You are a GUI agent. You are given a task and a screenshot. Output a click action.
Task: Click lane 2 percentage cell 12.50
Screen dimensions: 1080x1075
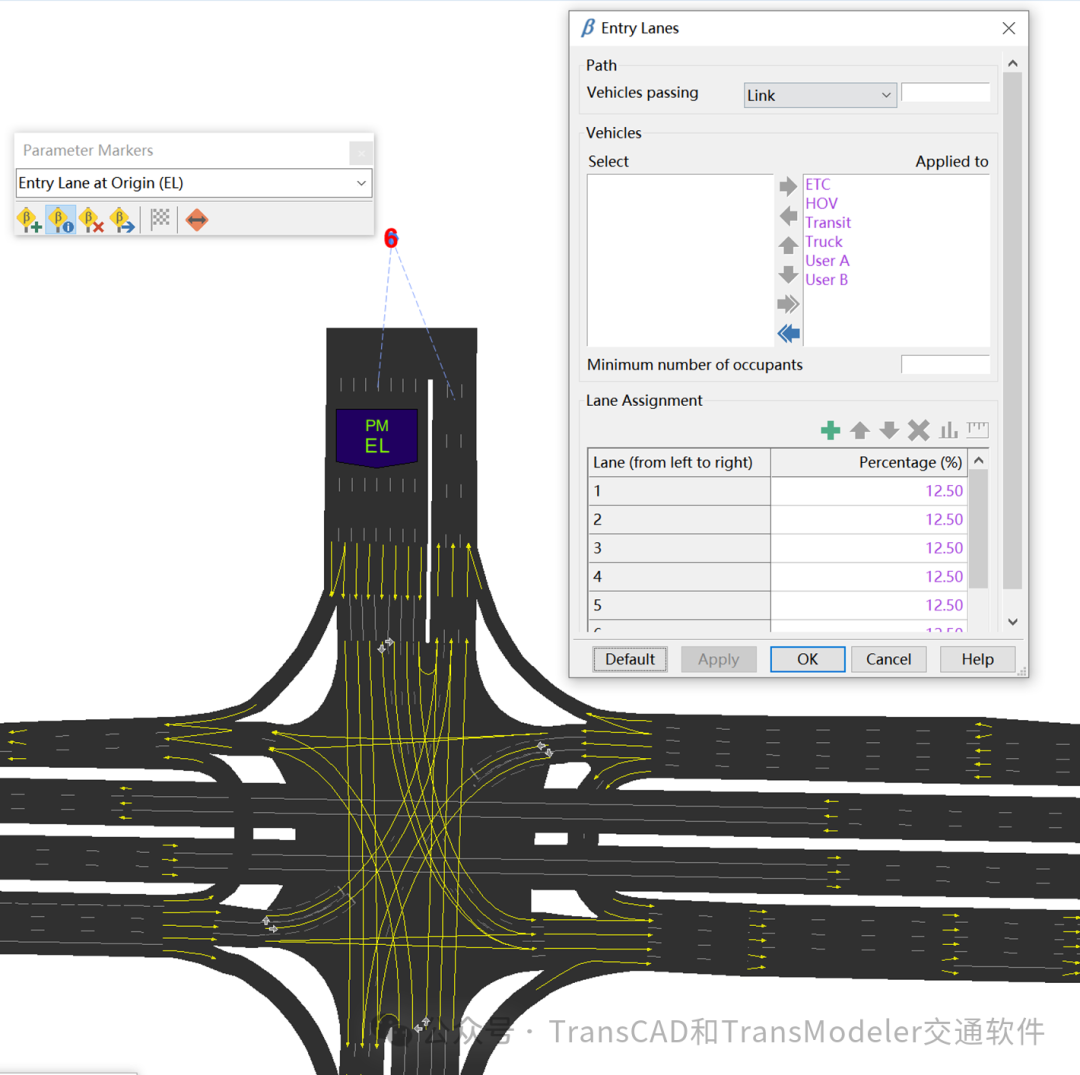pyautogui.click(x=869, y=520)
